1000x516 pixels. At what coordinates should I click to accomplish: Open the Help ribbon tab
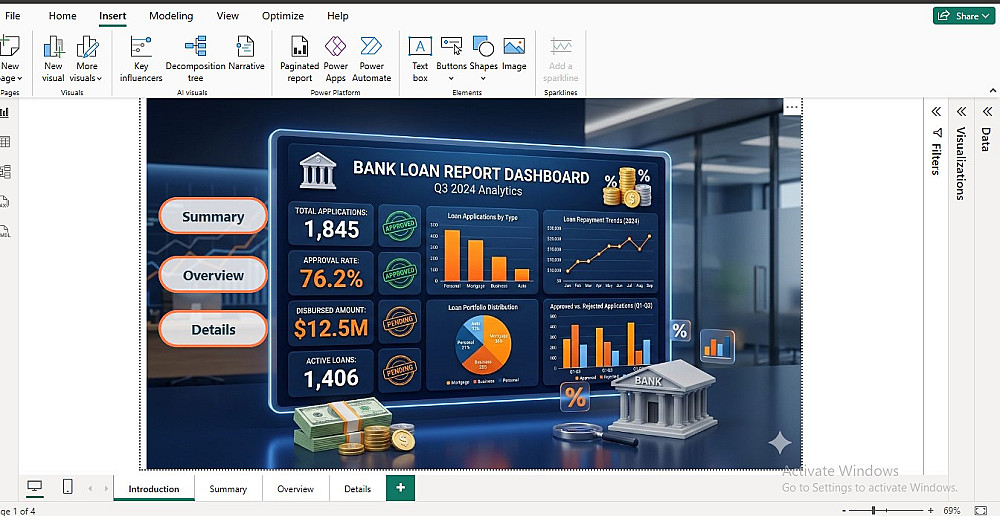[x=337, y=16]
